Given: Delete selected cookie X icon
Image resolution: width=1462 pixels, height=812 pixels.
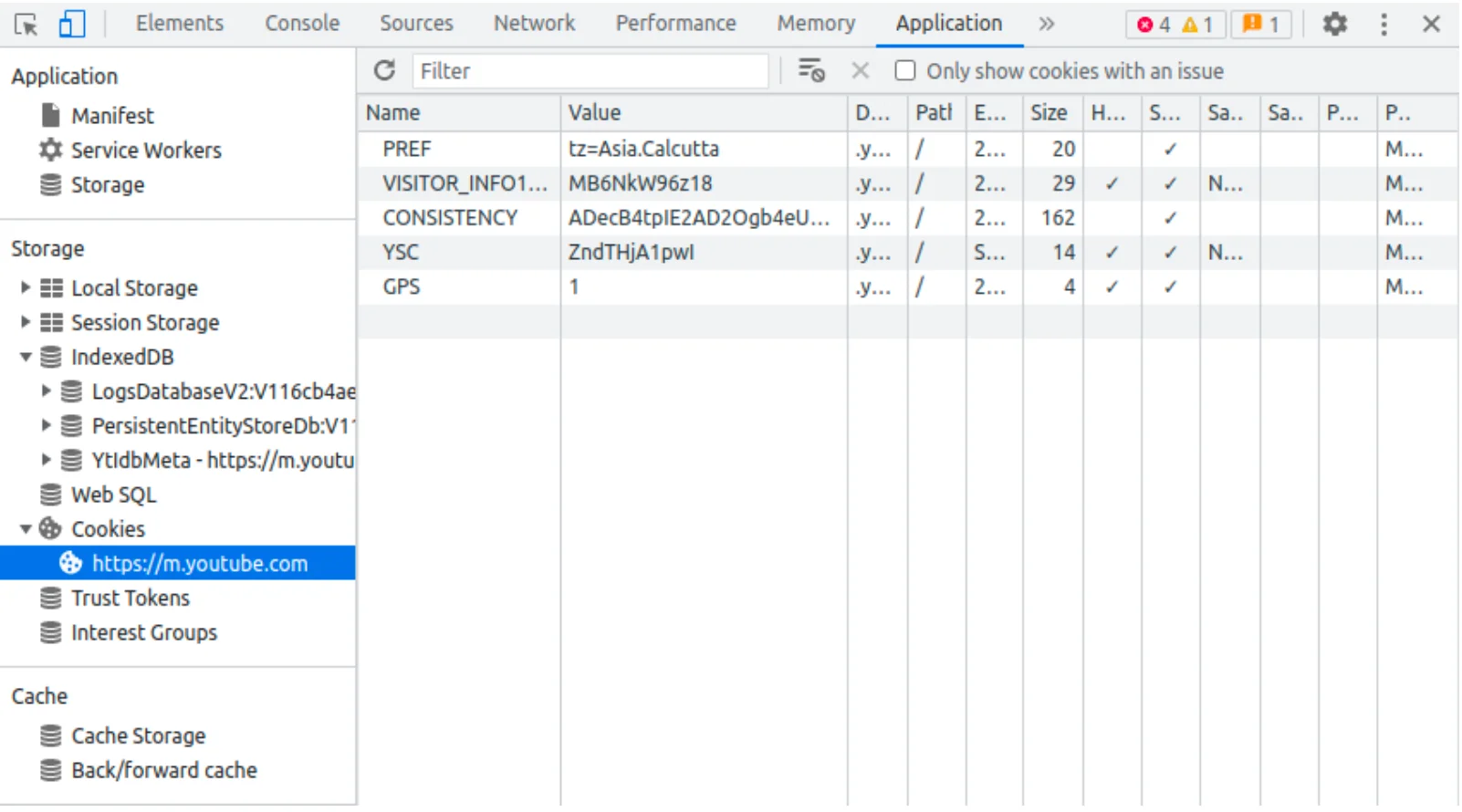Looking at the screenshot, I should click(x=860, y=71).
